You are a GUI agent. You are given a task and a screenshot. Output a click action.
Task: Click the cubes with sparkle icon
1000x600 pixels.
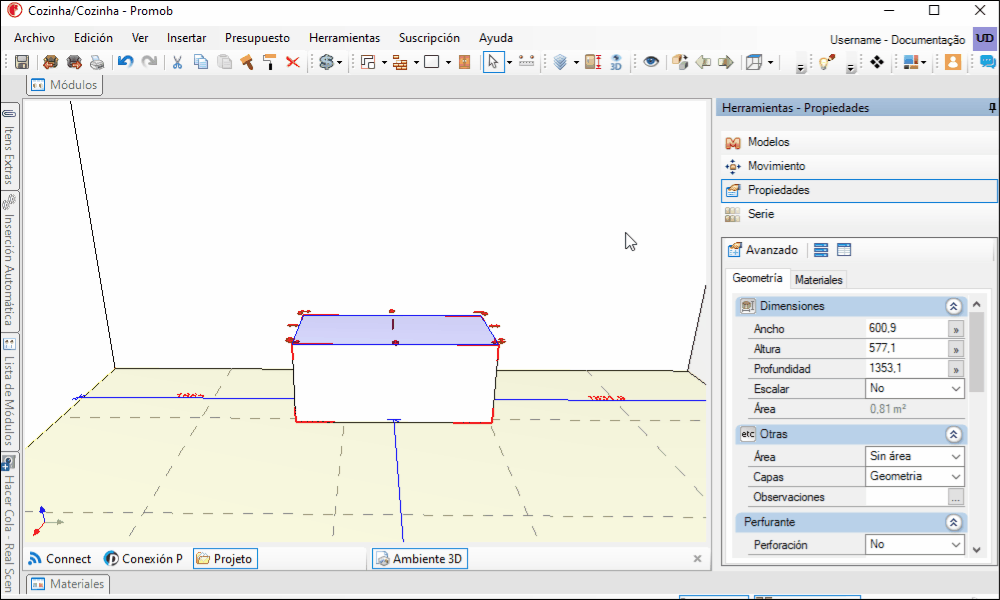pos(680,62)
